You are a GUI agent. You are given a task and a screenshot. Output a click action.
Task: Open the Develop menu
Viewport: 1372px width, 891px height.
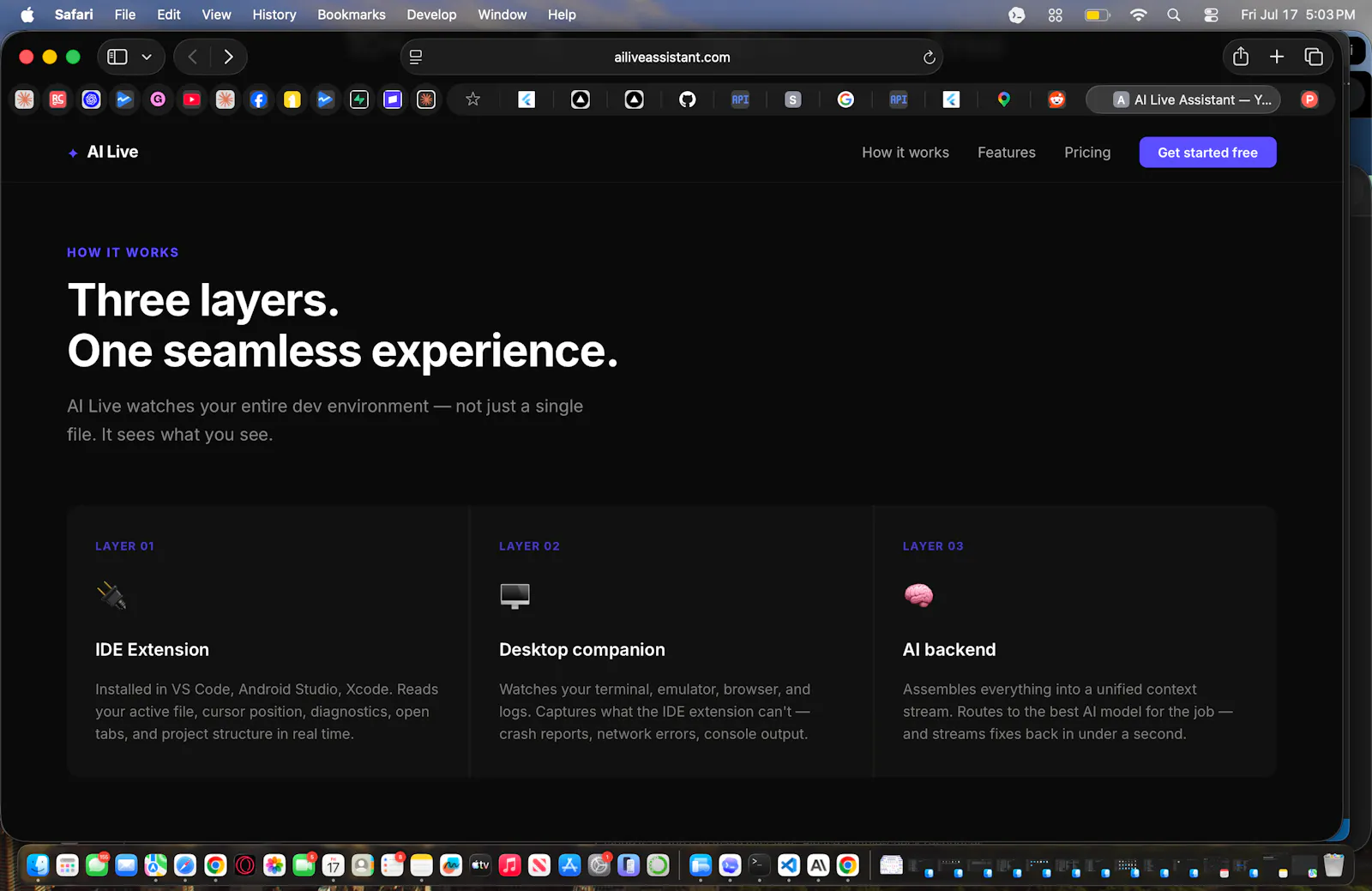pyautogui.click(x=431, y=15)
